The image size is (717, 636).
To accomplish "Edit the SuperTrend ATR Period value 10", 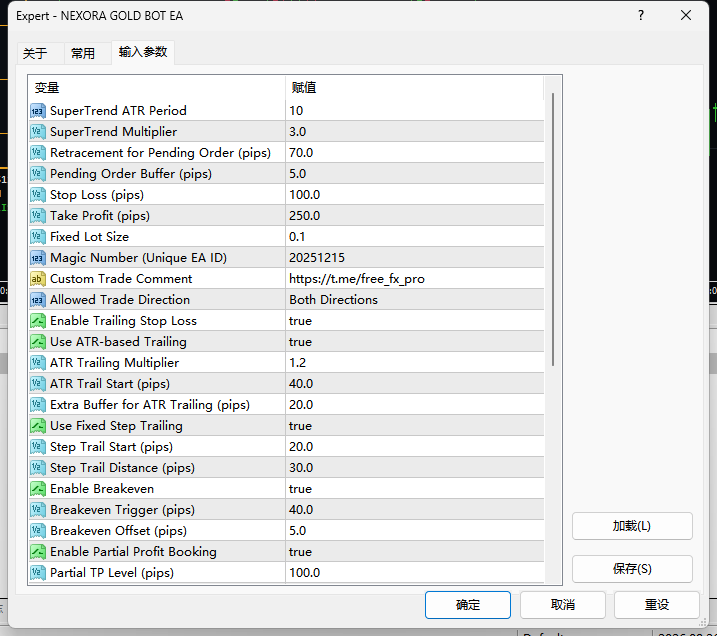I will click(415, 111).
